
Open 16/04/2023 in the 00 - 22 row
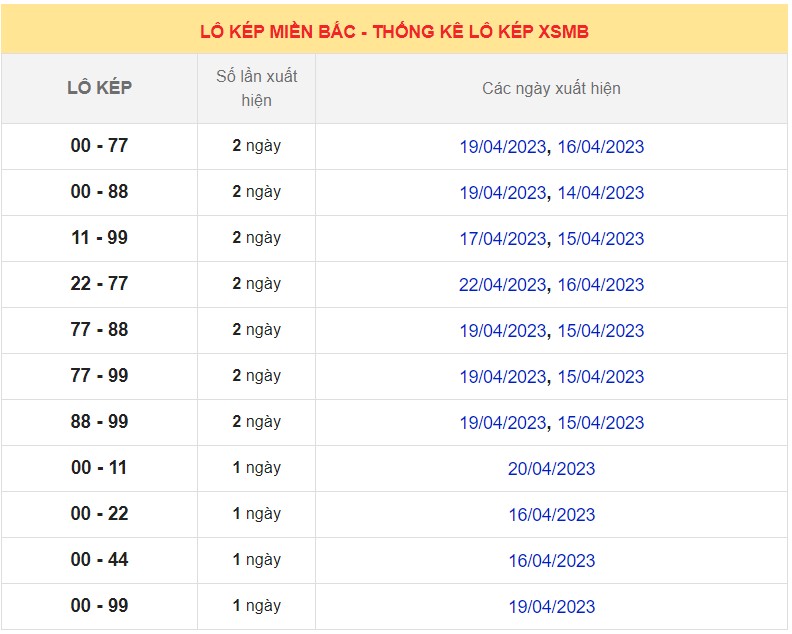[551, 515]
